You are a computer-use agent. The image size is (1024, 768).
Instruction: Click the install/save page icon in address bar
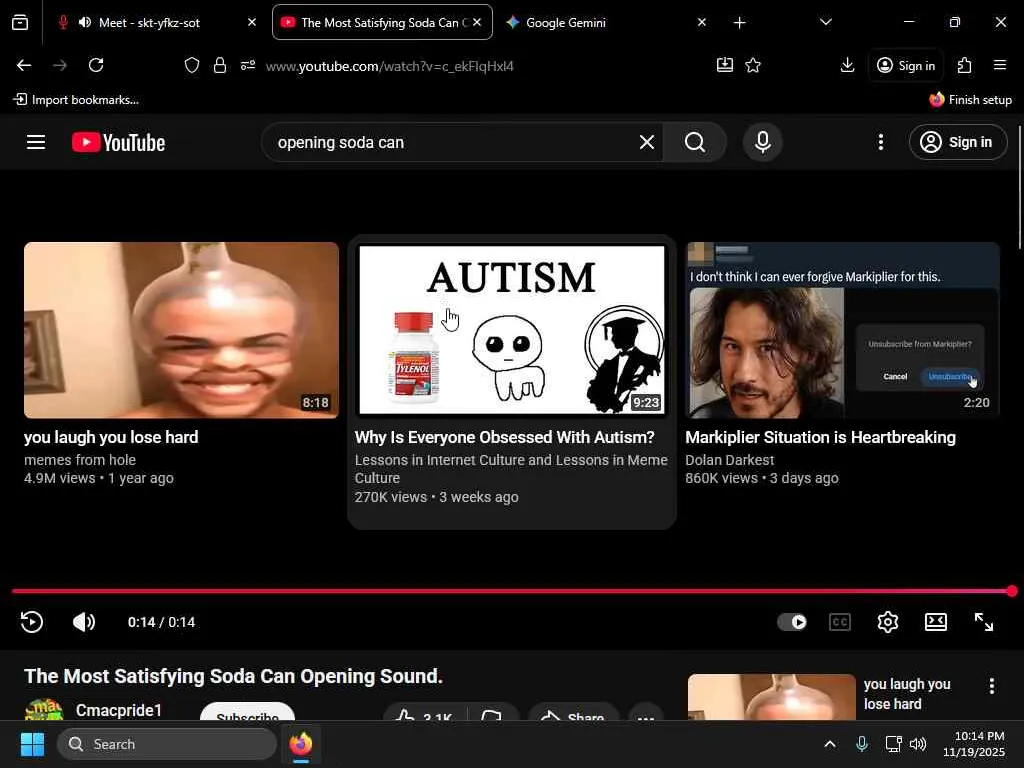pos(725,65)
